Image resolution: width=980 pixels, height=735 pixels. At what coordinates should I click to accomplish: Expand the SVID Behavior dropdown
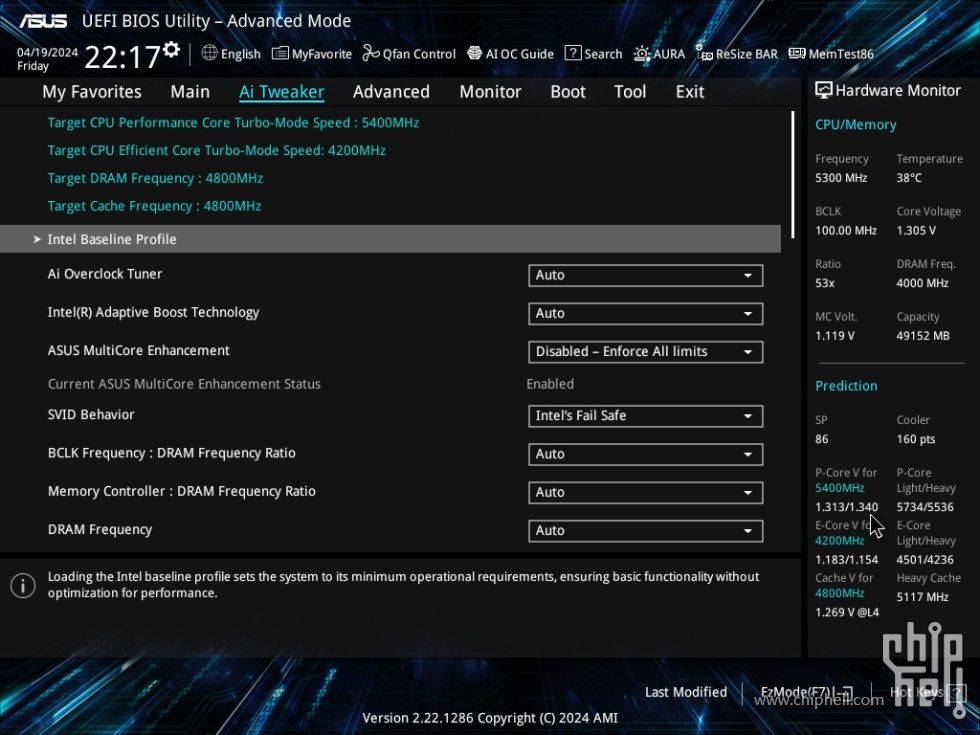[645, 416]
